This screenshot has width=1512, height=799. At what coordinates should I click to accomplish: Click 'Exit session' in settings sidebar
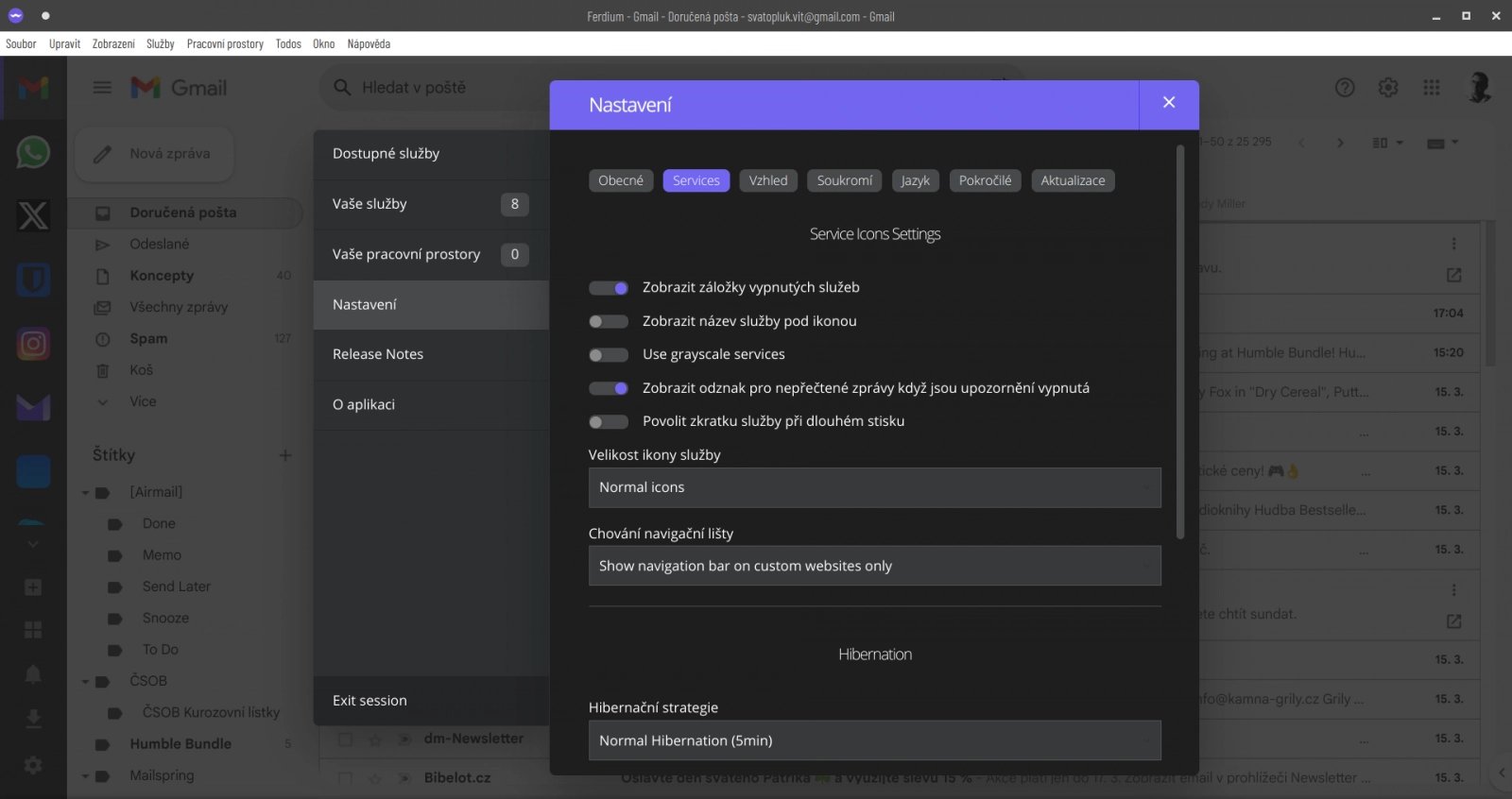(369, 701)
